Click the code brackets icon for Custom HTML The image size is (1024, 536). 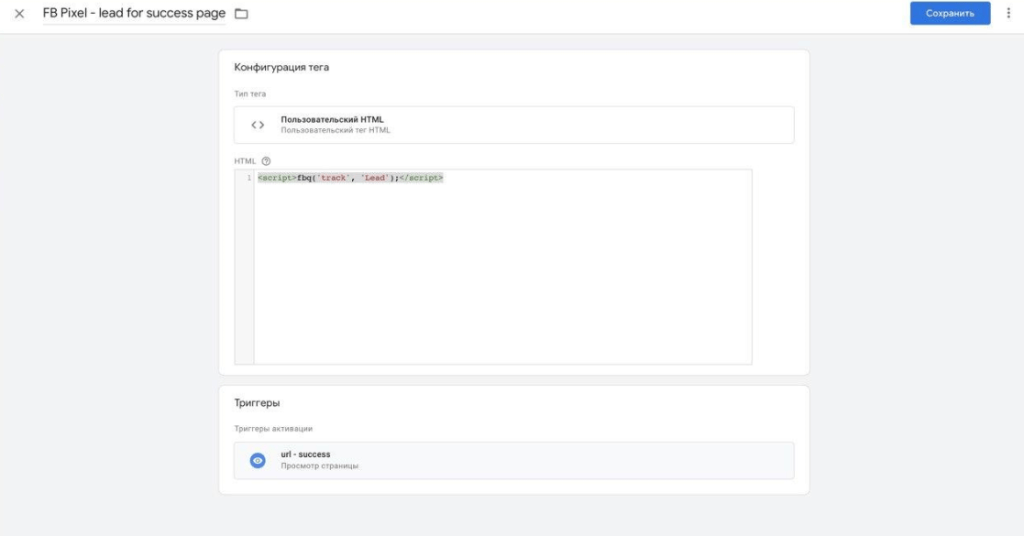click(x=257, y=125)
